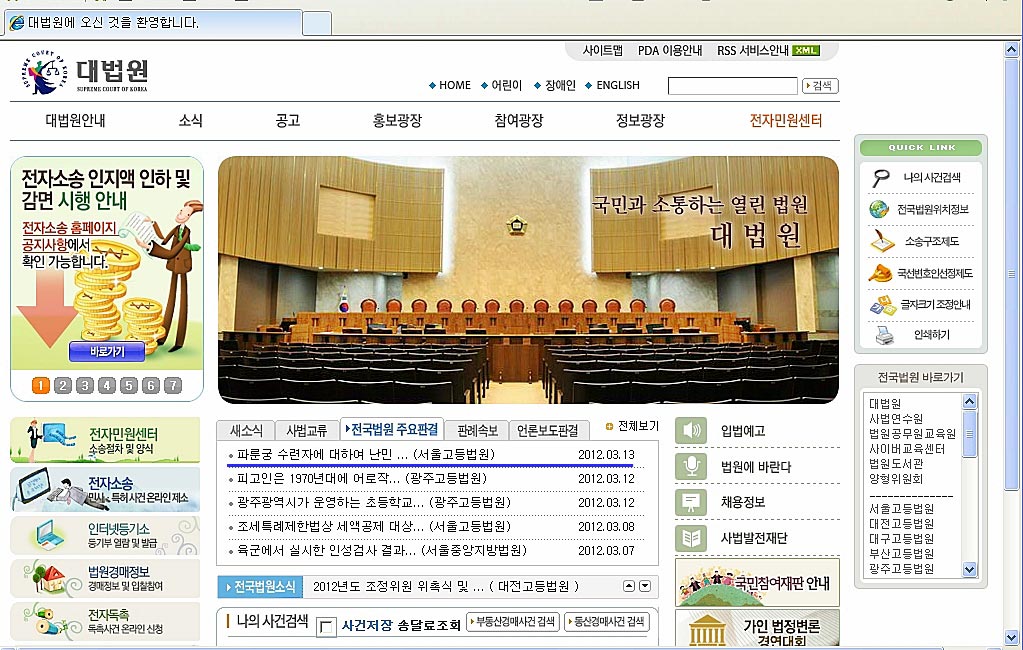
Task: Check the 사건저장 checkbox
Action: click(x=326, y=627)
